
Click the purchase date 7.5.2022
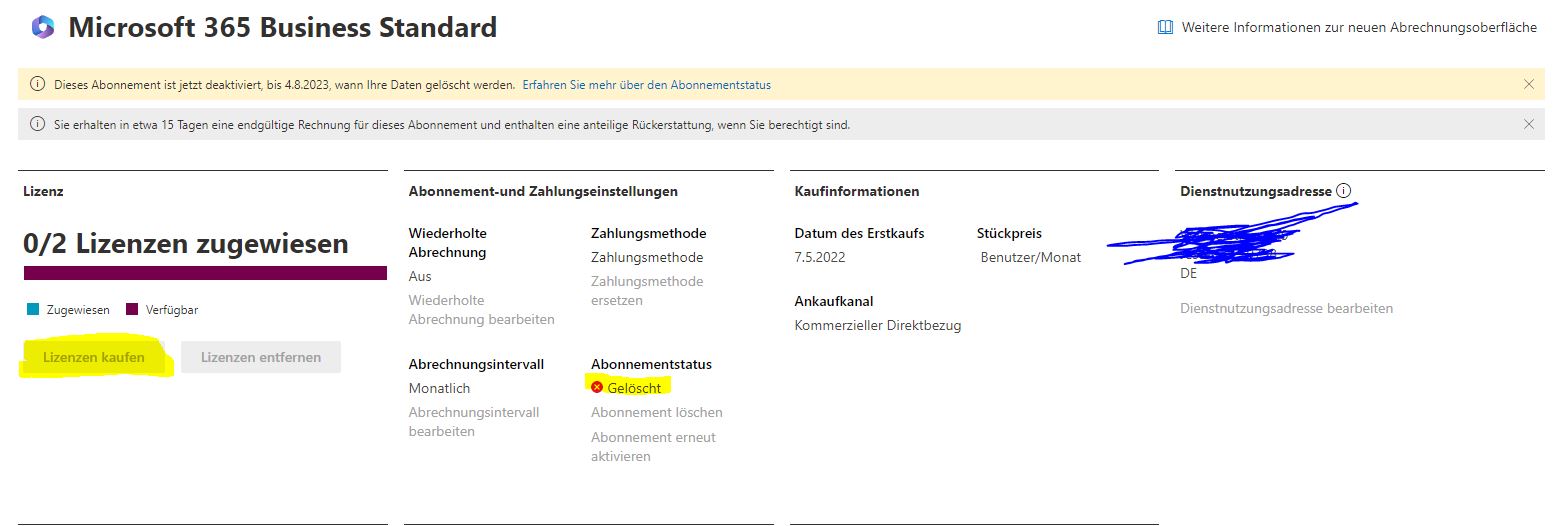(820, 257)
